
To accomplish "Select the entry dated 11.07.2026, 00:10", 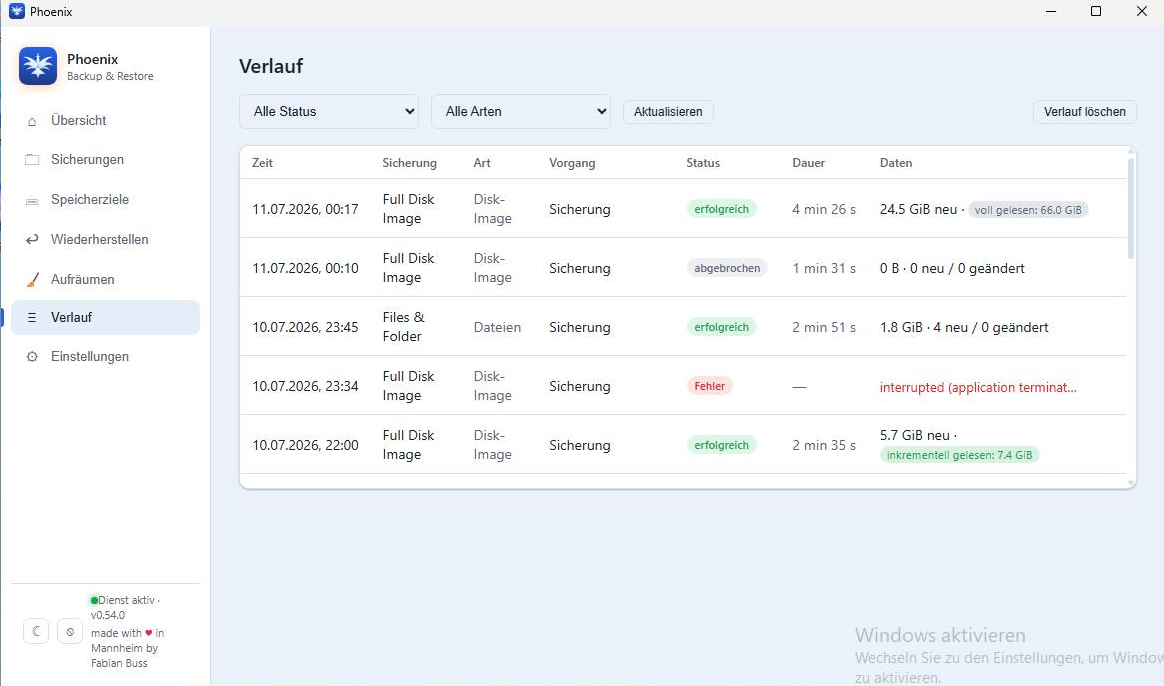I will click(x=683, y=268).
